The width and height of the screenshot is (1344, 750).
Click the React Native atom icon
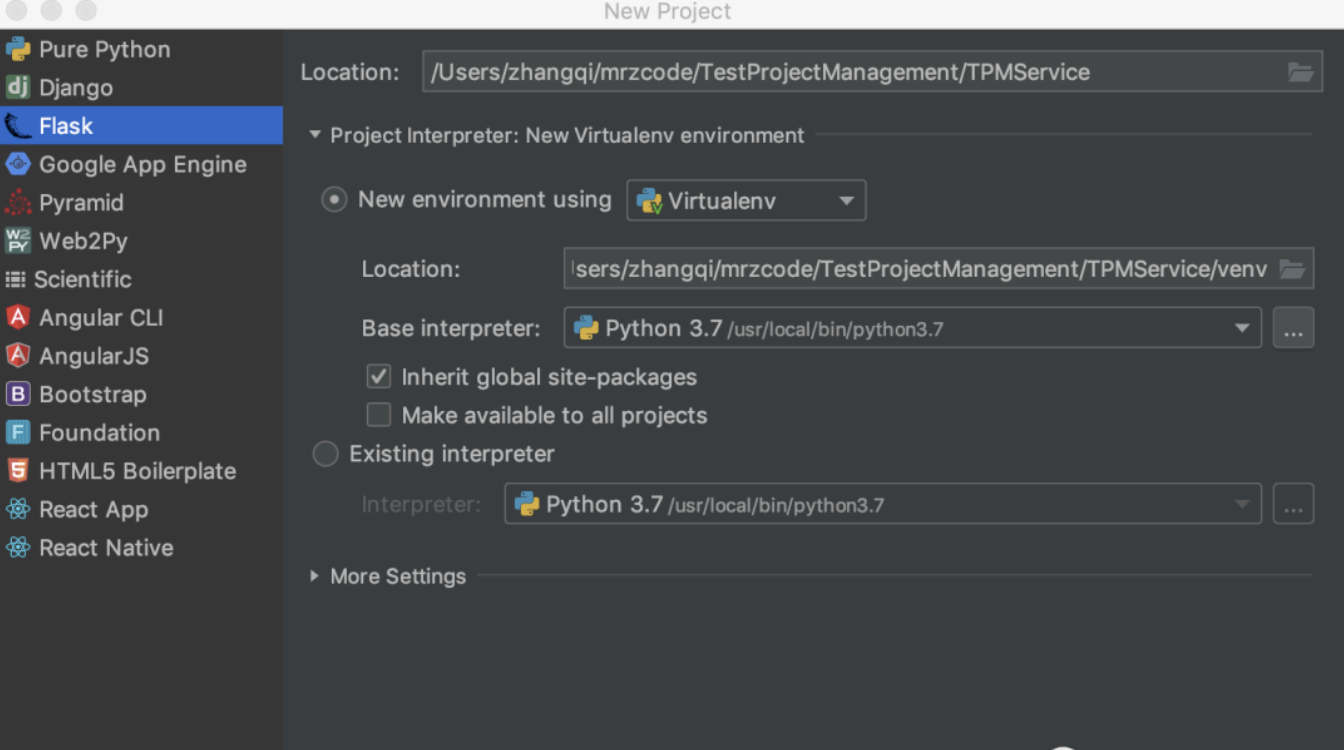pyautogui.click(x=17, y=547)
